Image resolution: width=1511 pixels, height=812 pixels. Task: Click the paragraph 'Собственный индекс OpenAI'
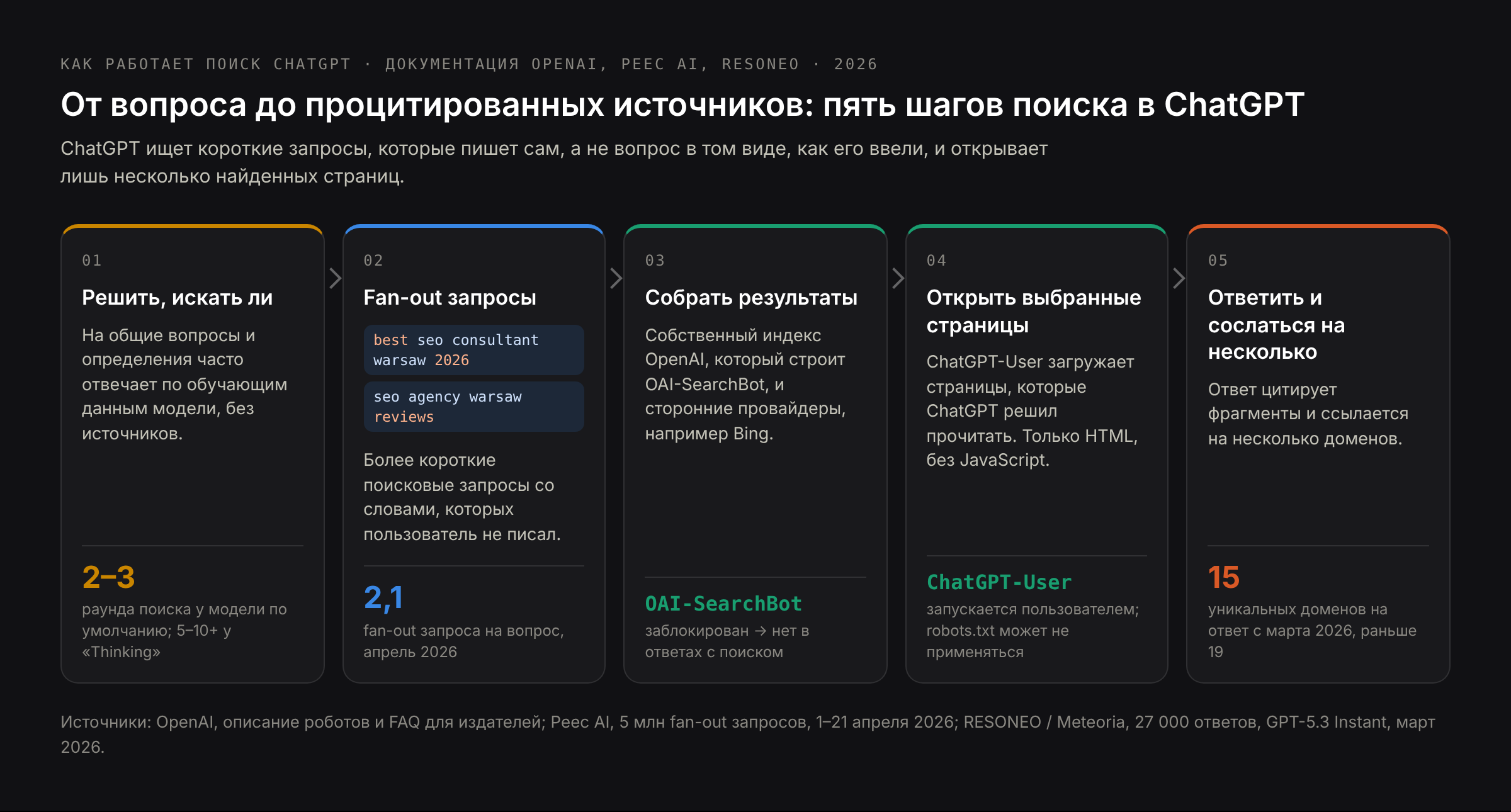(745, 384)
